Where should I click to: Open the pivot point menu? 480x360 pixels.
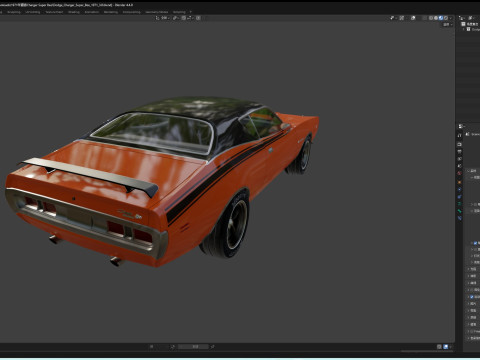click(x=176, y=18)
